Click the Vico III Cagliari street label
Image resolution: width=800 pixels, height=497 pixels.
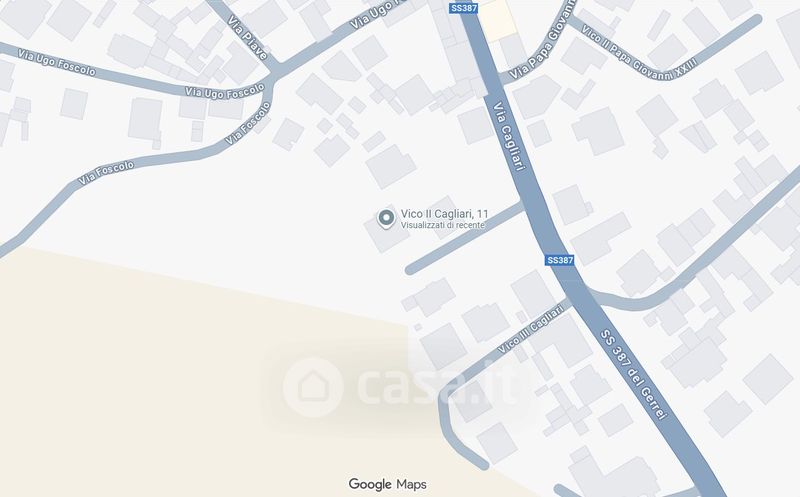coord(531,329)
